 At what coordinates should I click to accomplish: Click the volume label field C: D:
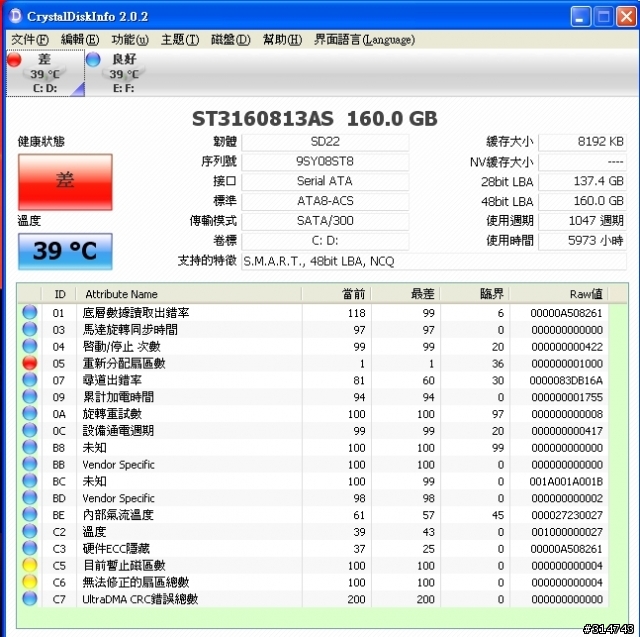coord(325,241)
